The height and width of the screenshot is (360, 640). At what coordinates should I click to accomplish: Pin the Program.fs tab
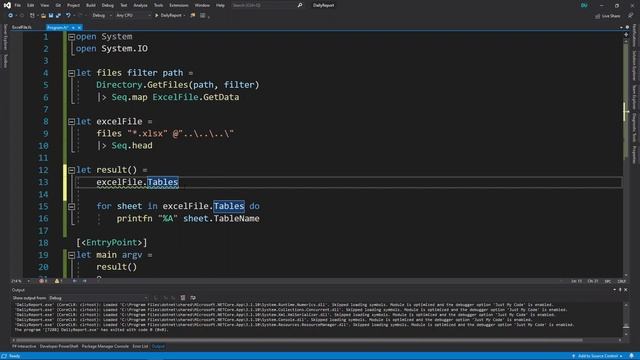73,27
